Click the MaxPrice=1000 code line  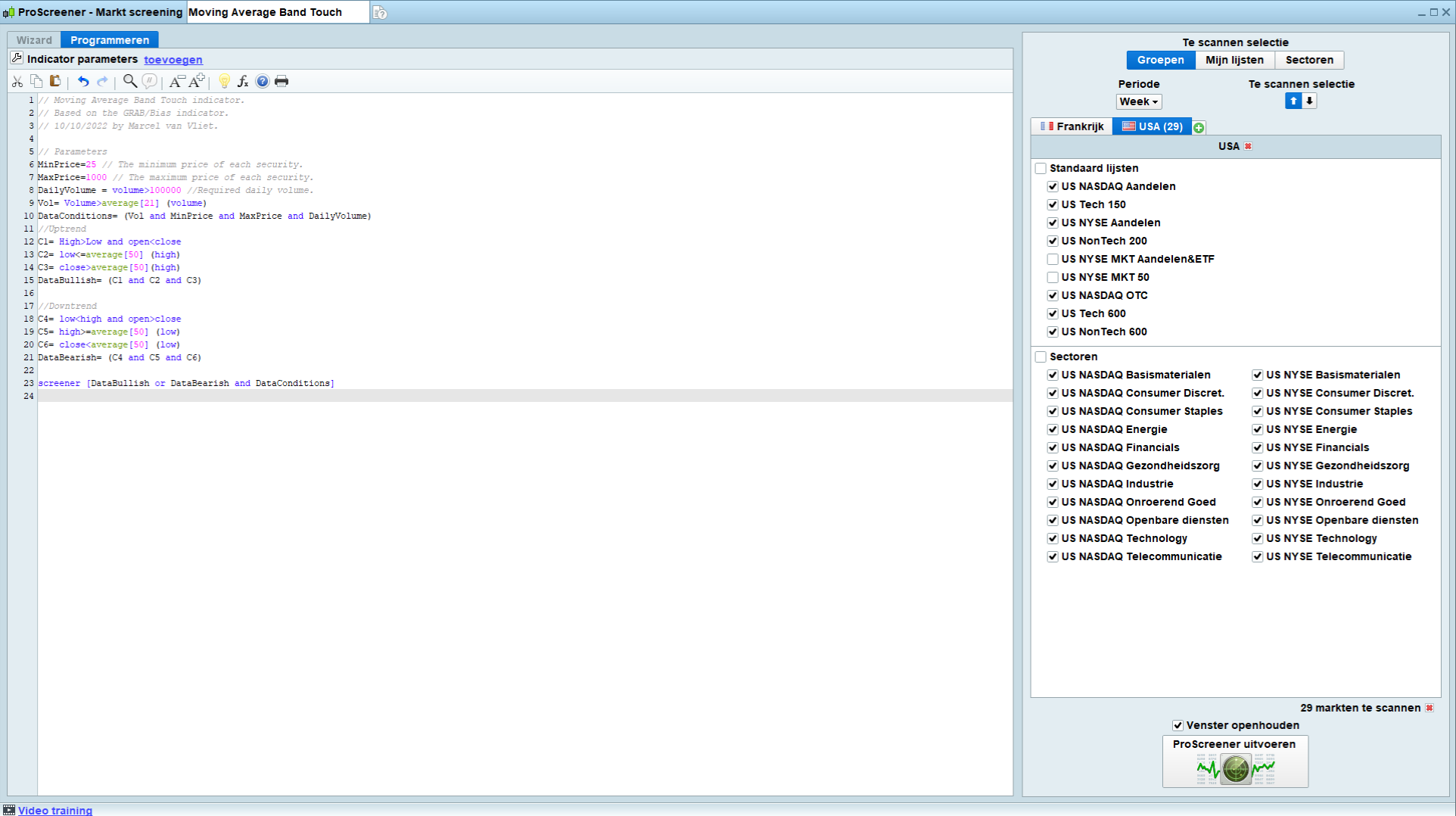(x=176, y=177)
